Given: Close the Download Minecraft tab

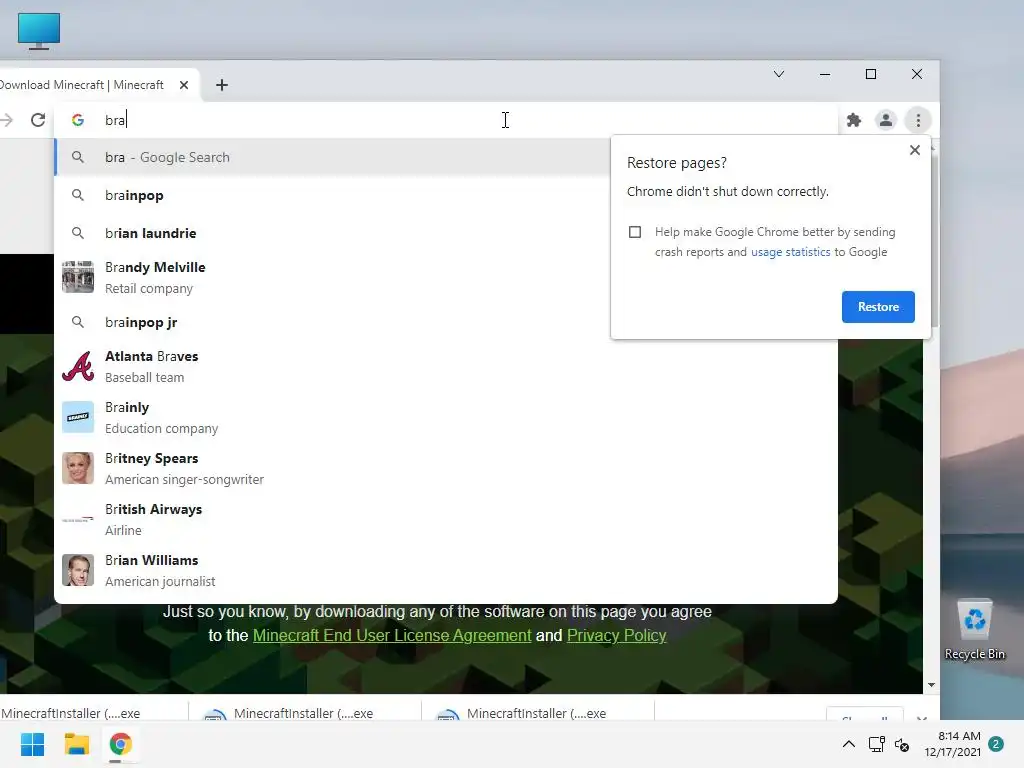Looking at the screenshot, I should [184, 85].
